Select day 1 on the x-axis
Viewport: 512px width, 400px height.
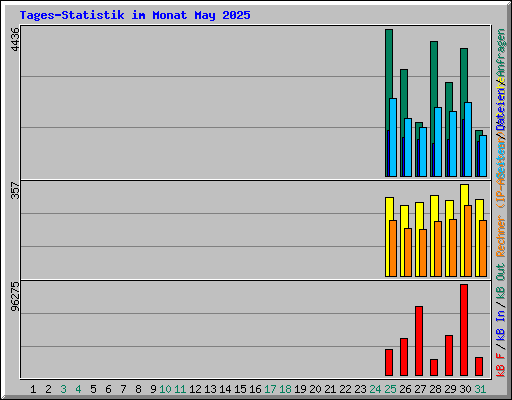[33, 389]
